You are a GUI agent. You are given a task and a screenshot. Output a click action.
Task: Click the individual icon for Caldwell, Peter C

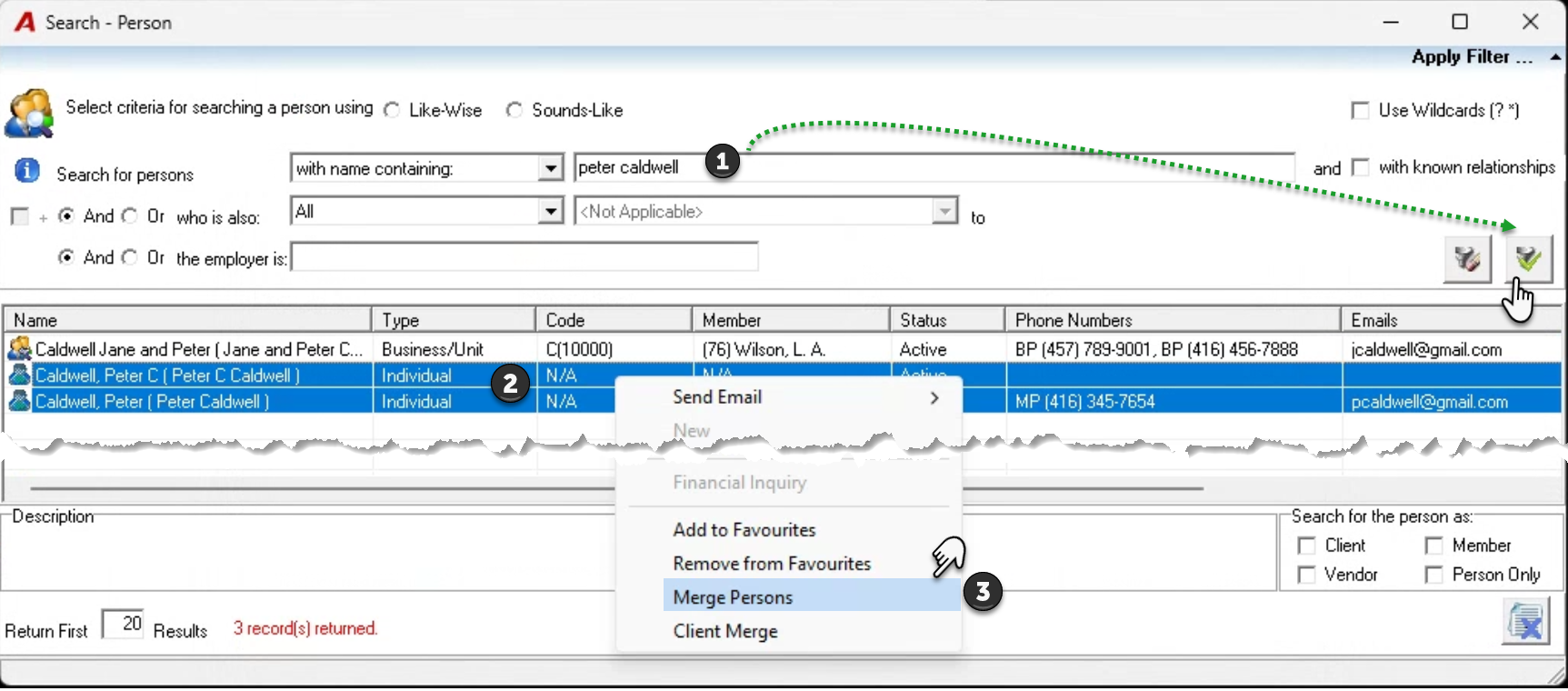[19, 375]
